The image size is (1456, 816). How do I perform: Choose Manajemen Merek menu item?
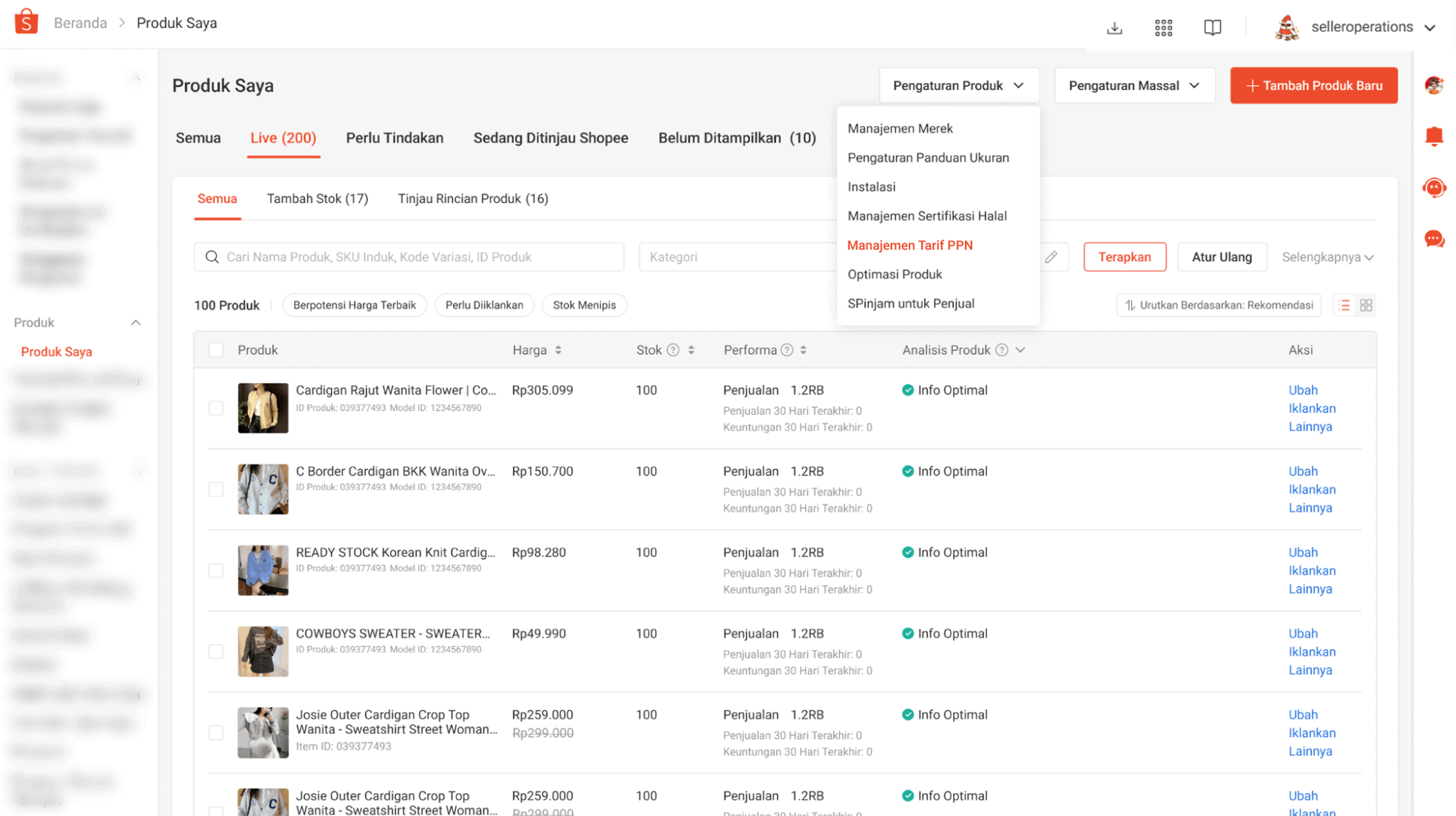(x=900, y=129)
